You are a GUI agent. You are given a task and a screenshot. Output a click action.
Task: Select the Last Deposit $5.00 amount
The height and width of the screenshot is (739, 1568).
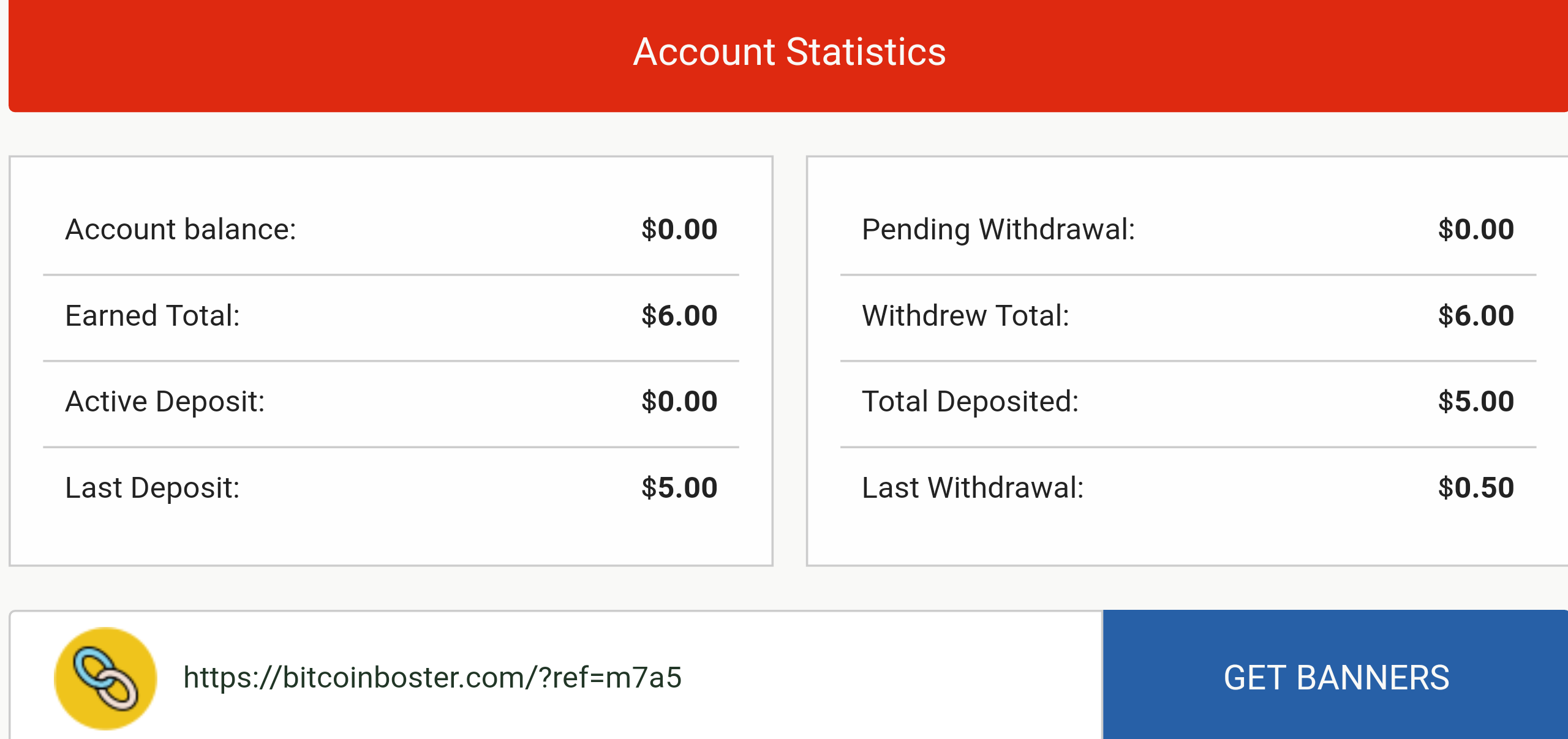(679, 488)
